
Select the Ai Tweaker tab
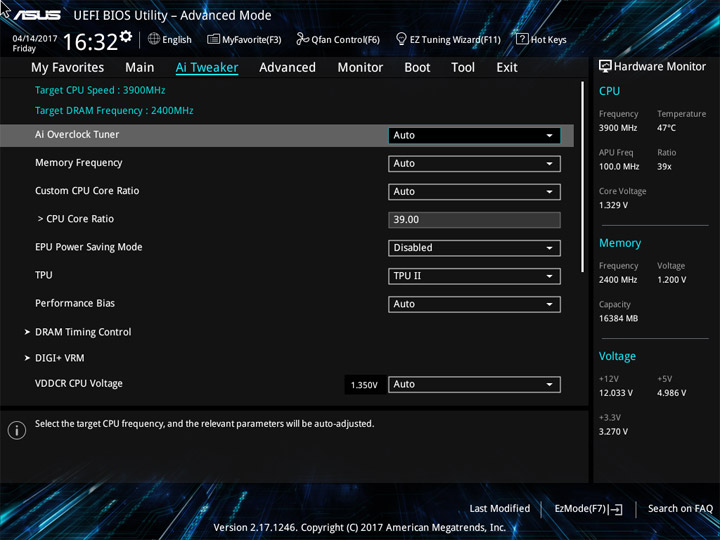point(207,68)
